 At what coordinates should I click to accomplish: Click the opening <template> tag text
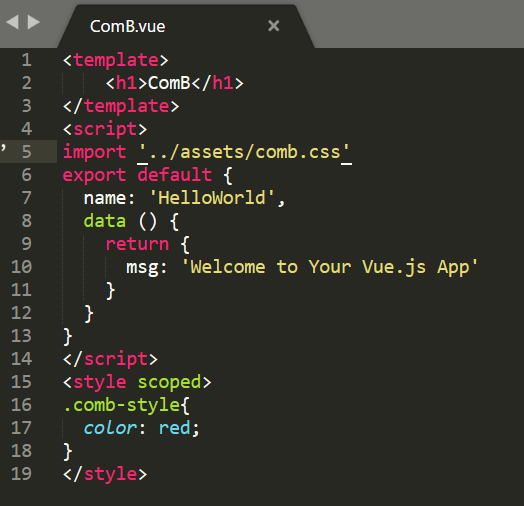[116, 60]
